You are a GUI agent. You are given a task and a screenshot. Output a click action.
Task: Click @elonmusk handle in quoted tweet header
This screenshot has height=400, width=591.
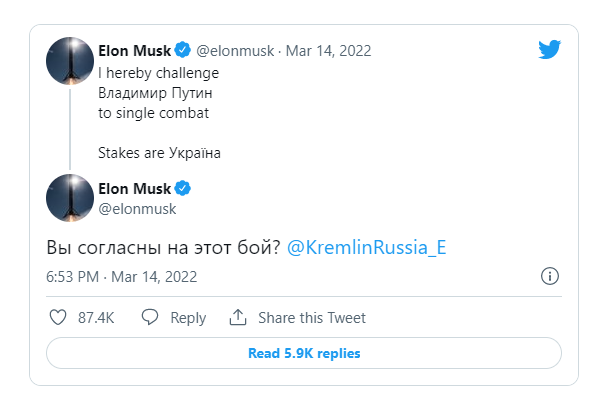coord(235,51)
